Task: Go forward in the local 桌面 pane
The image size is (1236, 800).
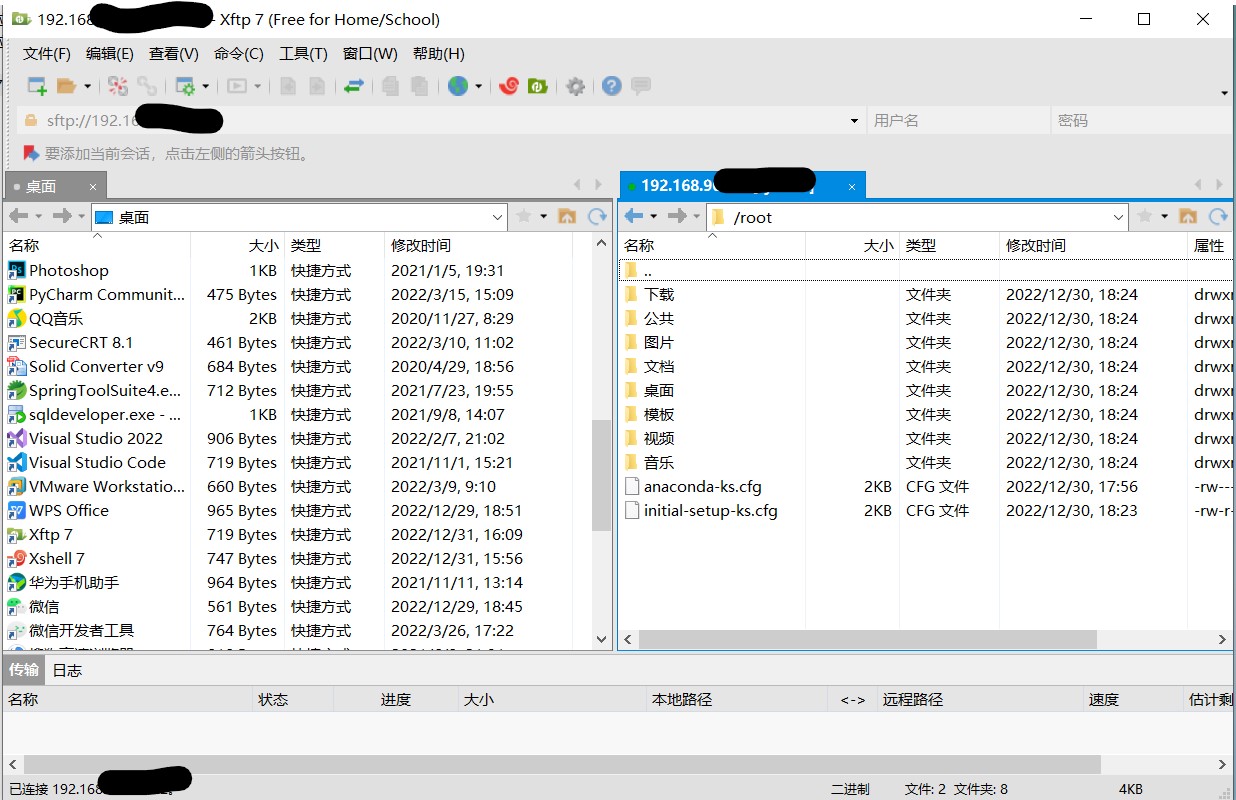Action: [x=62, y=216]
